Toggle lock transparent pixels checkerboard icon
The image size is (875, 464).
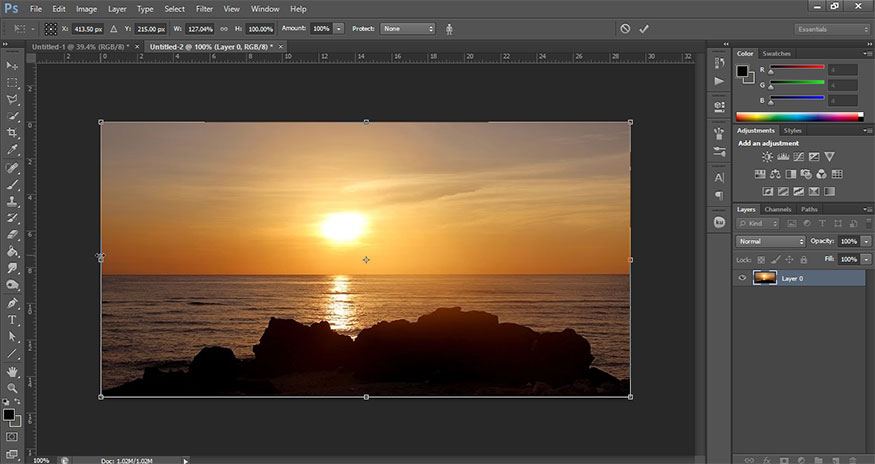(x=761, y=259)
